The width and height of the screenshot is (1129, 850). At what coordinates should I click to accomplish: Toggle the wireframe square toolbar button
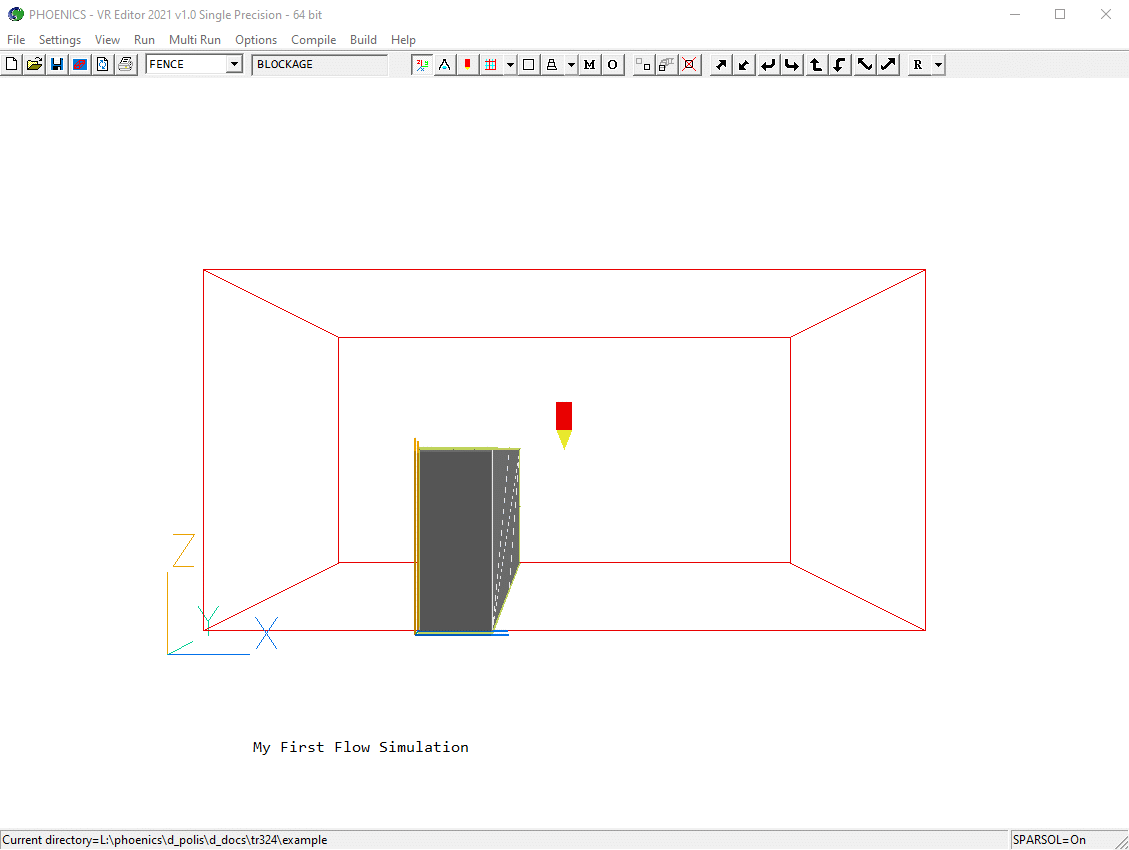[528, 65]
